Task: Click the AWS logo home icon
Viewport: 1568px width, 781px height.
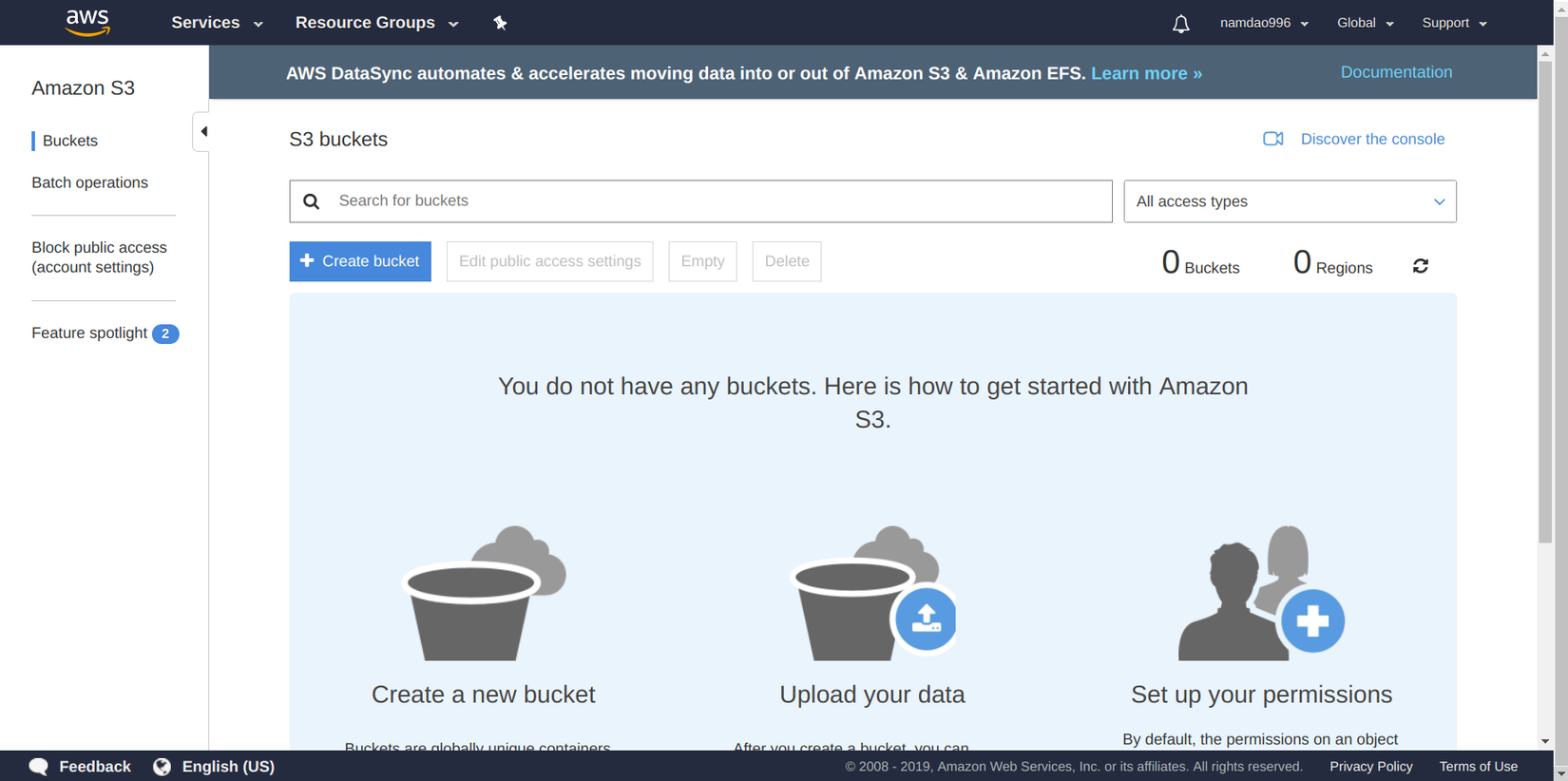Action: [87, 22]
